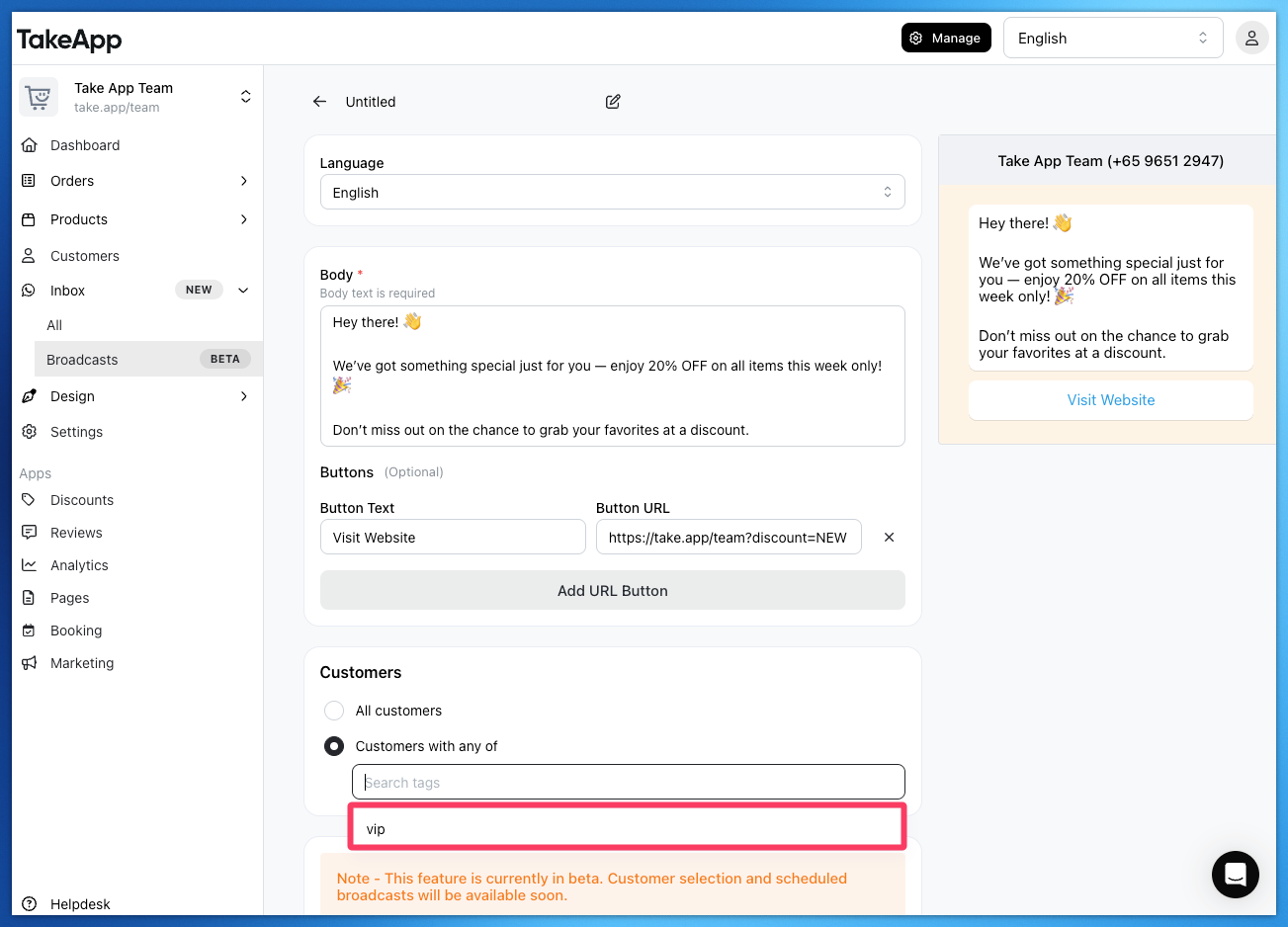Click the Inbox WhatsApp icon

pos(30,291)
